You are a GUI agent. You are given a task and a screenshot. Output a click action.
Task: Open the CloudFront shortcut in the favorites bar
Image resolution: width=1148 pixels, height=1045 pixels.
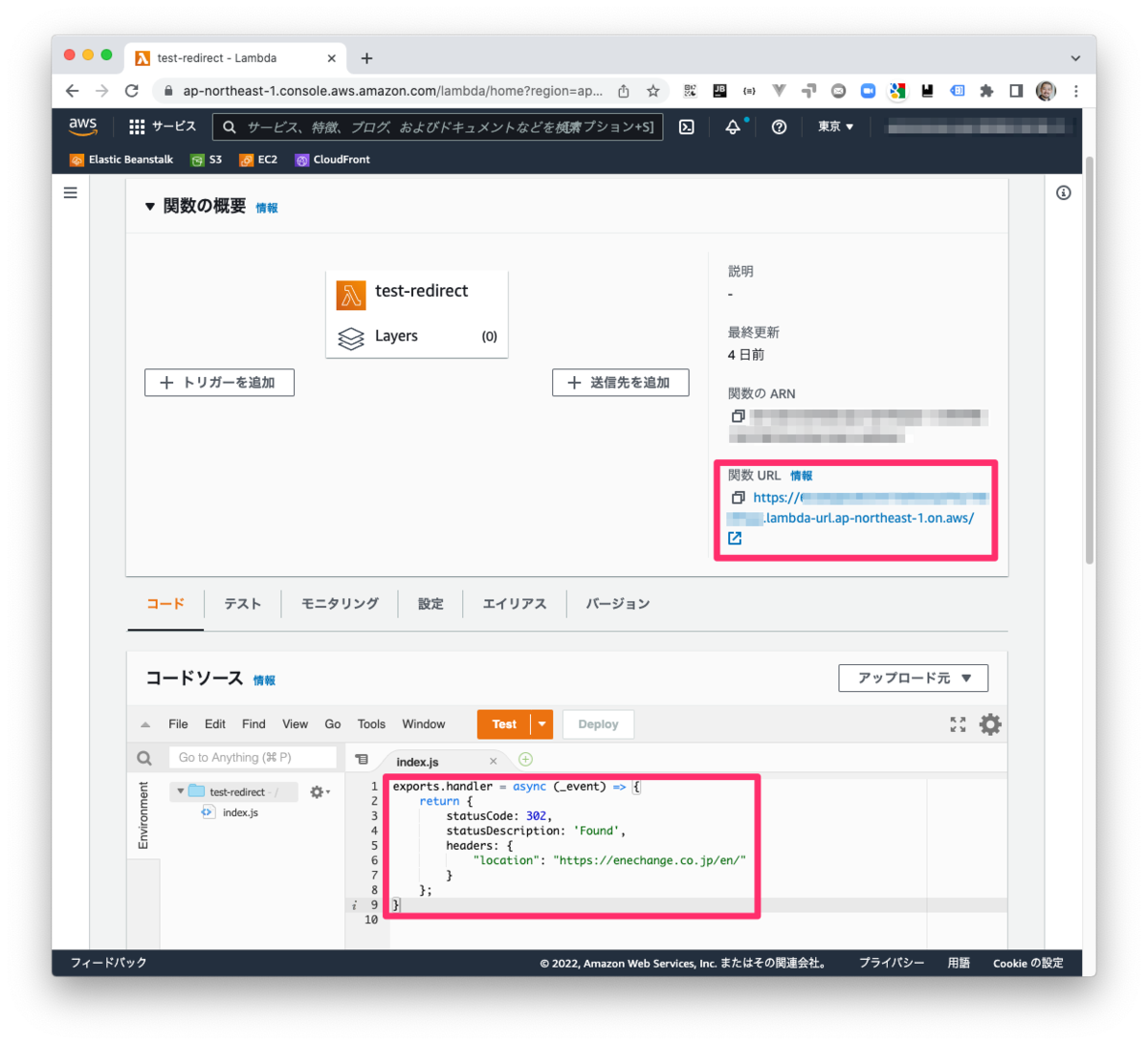(332, 160)
